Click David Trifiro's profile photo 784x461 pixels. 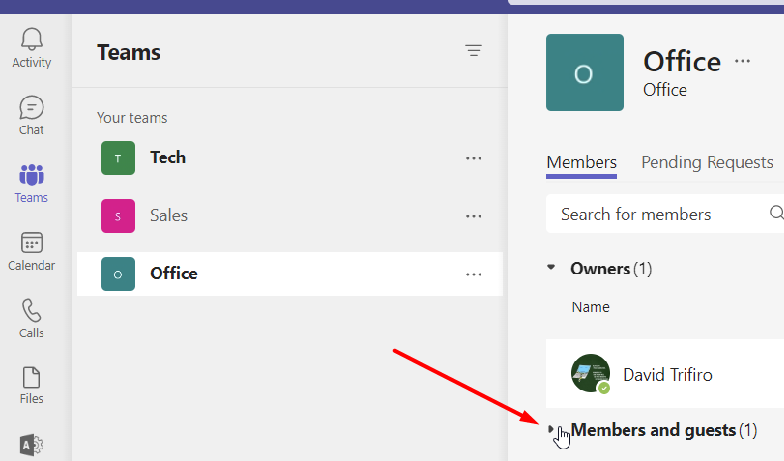(x=590, y=374)
